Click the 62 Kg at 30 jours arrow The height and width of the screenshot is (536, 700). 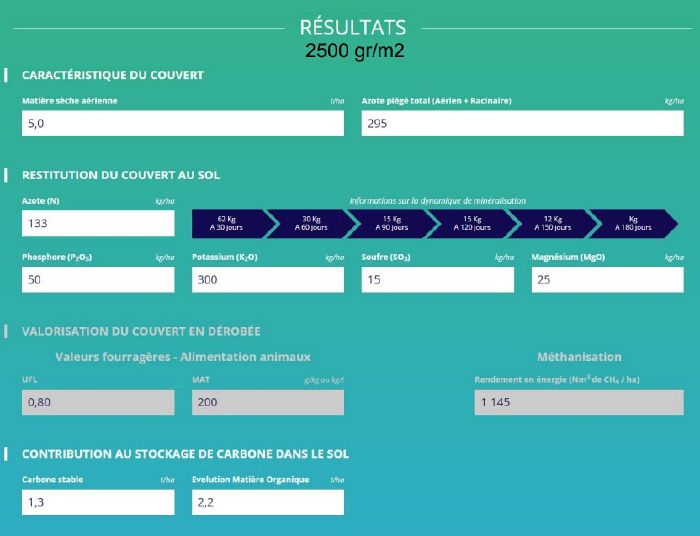(230, 223)
